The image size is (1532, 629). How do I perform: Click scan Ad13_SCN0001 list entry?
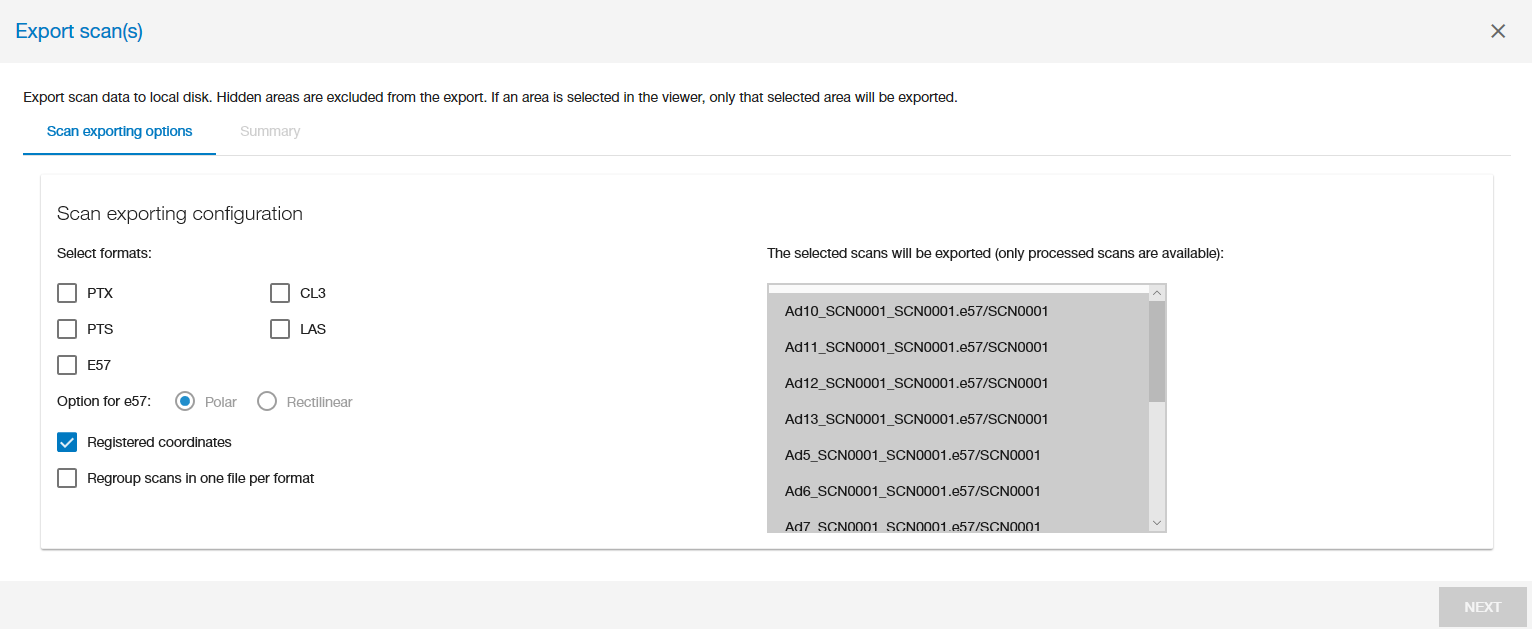[916, 419]
